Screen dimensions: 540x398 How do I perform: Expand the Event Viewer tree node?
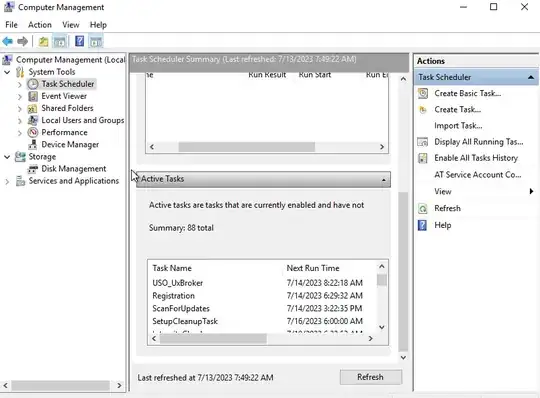(x=20, y=97)
